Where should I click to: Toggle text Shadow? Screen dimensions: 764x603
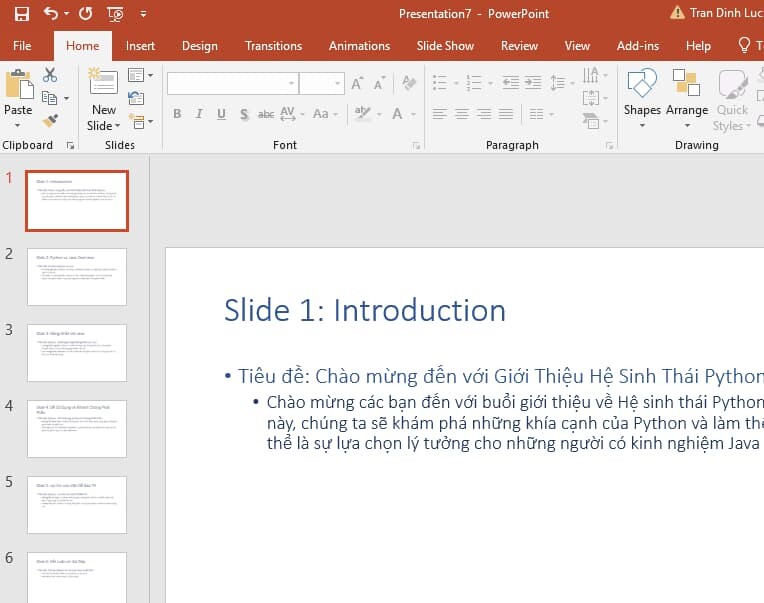pos(244,114)
